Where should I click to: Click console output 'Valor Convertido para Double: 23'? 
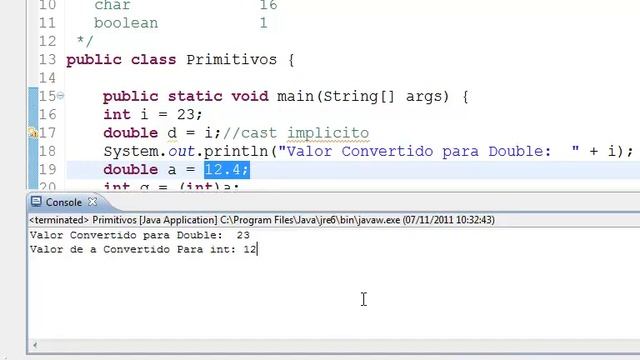pyautogui.click(x=140, y=235)
